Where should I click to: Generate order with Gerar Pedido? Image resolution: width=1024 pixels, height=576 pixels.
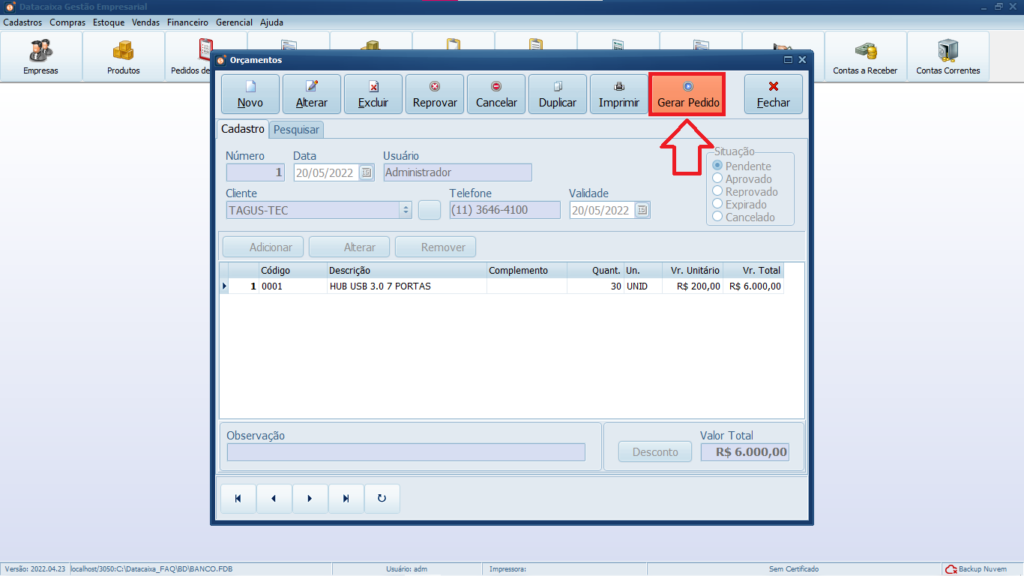click(688, 94)
